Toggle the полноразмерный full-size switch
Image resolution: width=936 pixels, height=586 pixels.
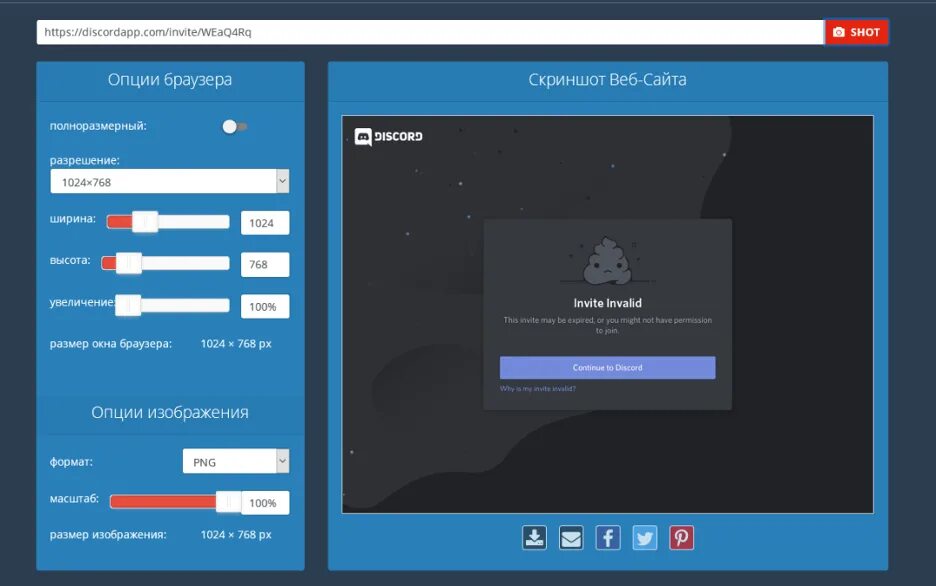point(234,127)
